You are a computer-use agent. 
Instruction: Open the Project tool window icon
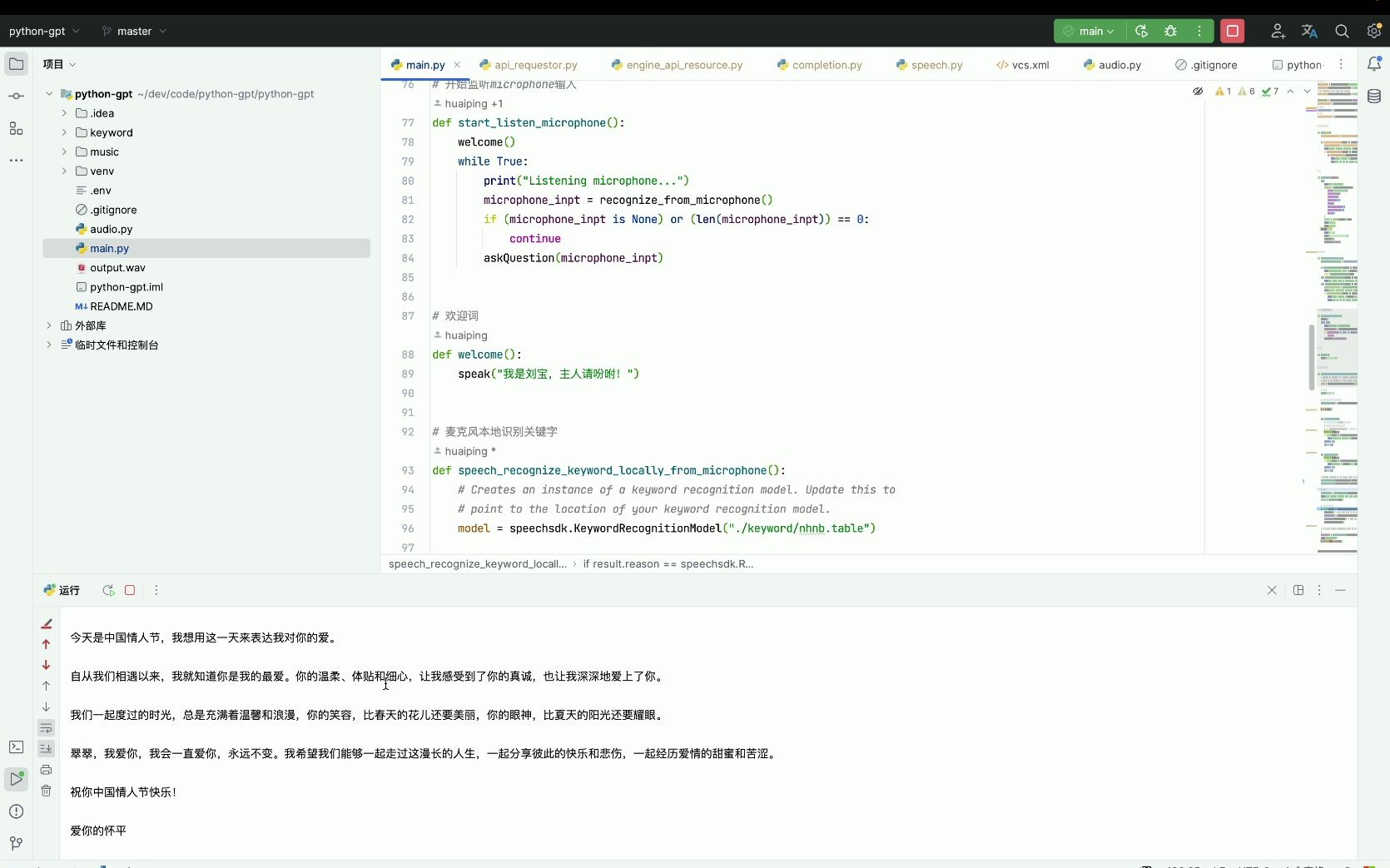point(16,64)
